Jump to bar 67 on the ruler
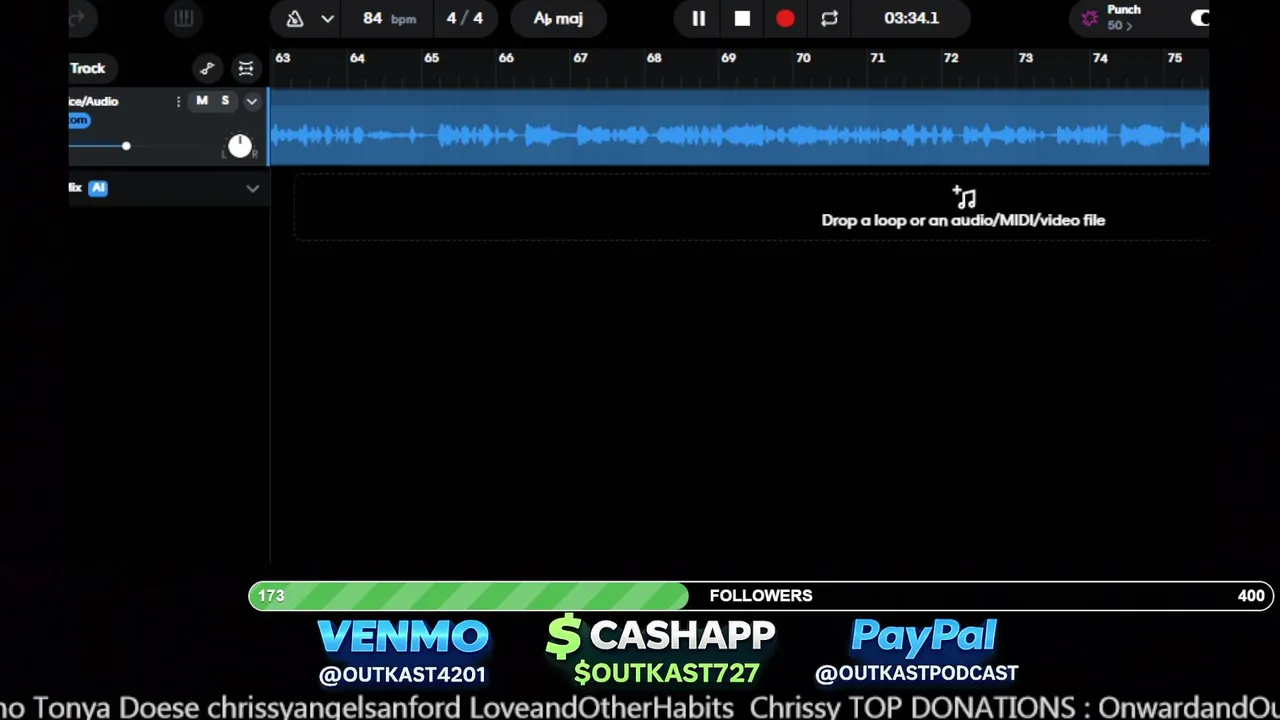Screen dimensions: 1280x720 (x=580, y=58)
